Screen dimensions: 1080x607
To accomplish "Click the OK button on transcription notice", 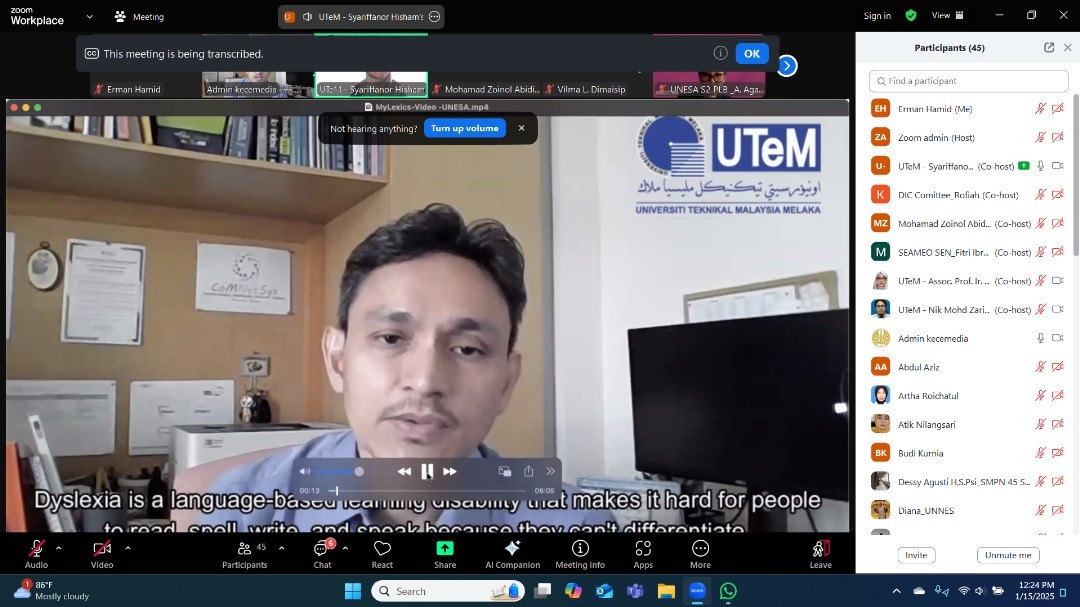I will pyautogui.click(x=751, y=54).
